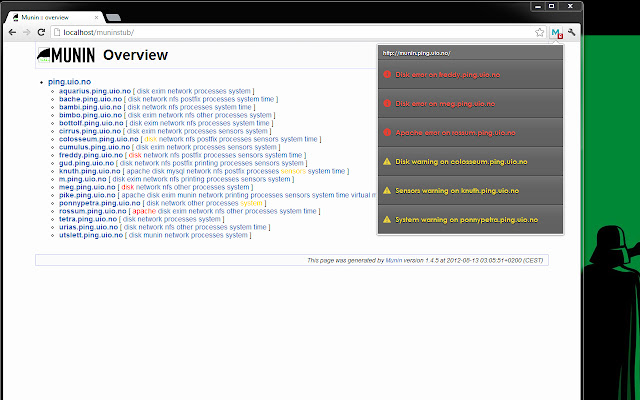Open bottolf.ping.uio.no host link
640x400 pixels.
tap(91, 123)
